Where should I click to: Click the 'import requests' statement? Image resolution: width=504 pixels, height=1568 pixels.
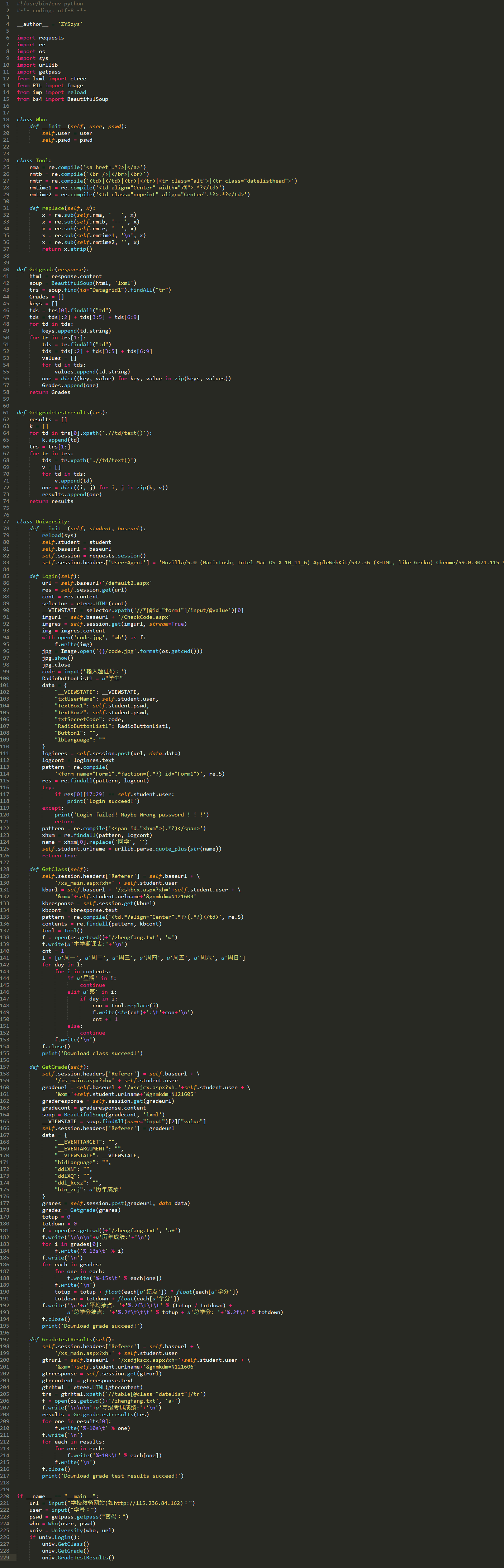click(x=40, y=38)
